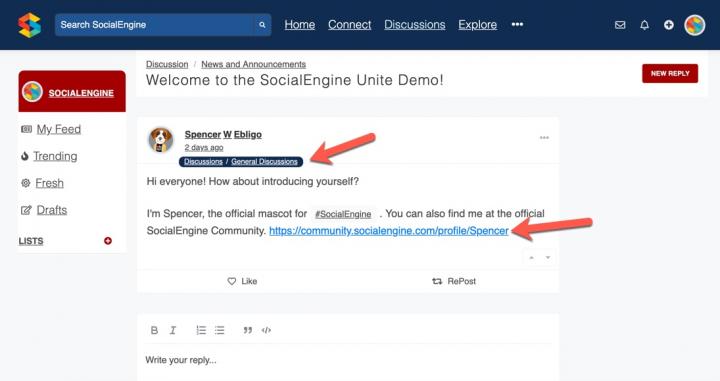Upvote the post with up arrow

pos(531,258)
